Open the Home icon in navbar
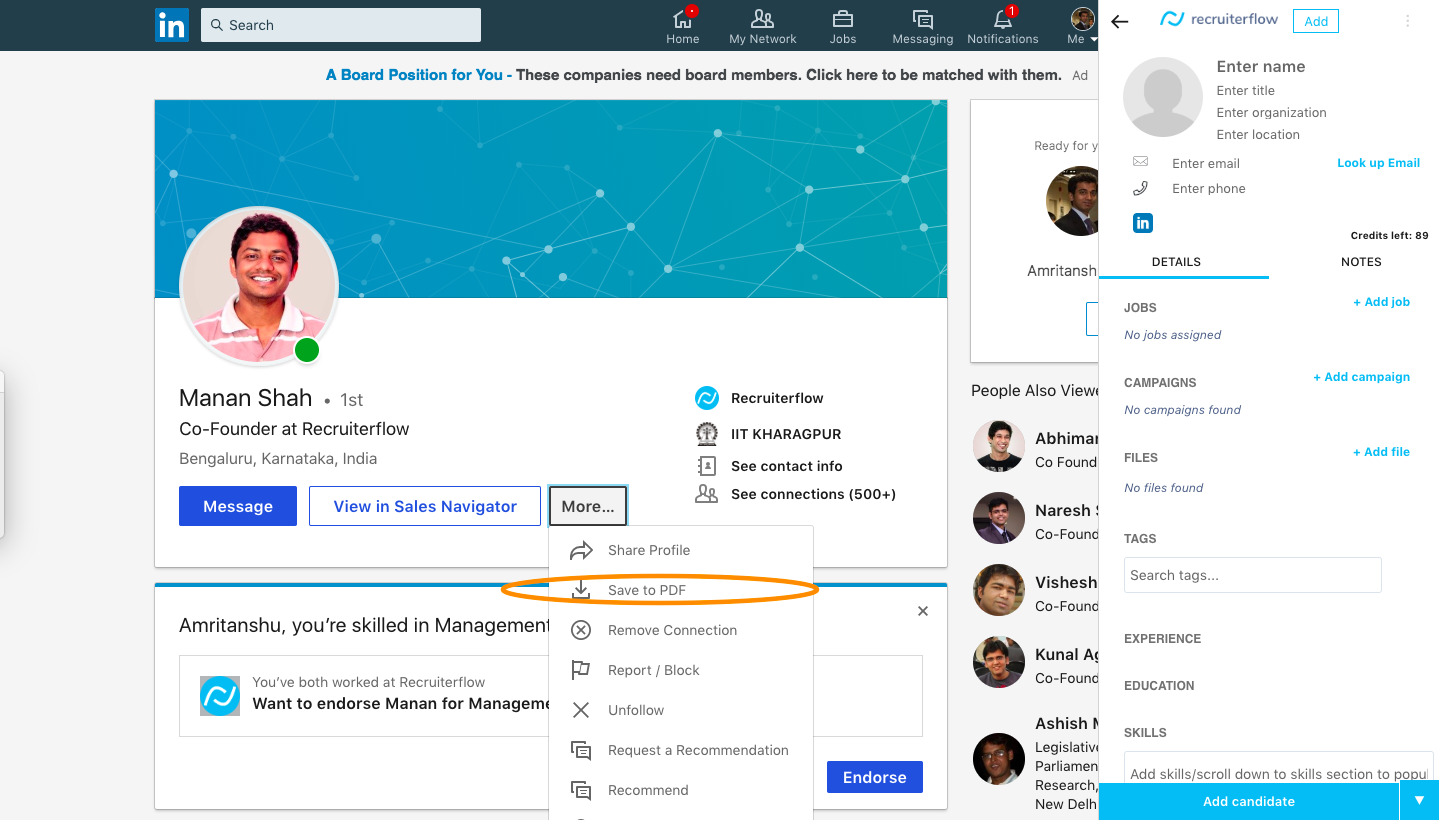 (x=683, y=19)
